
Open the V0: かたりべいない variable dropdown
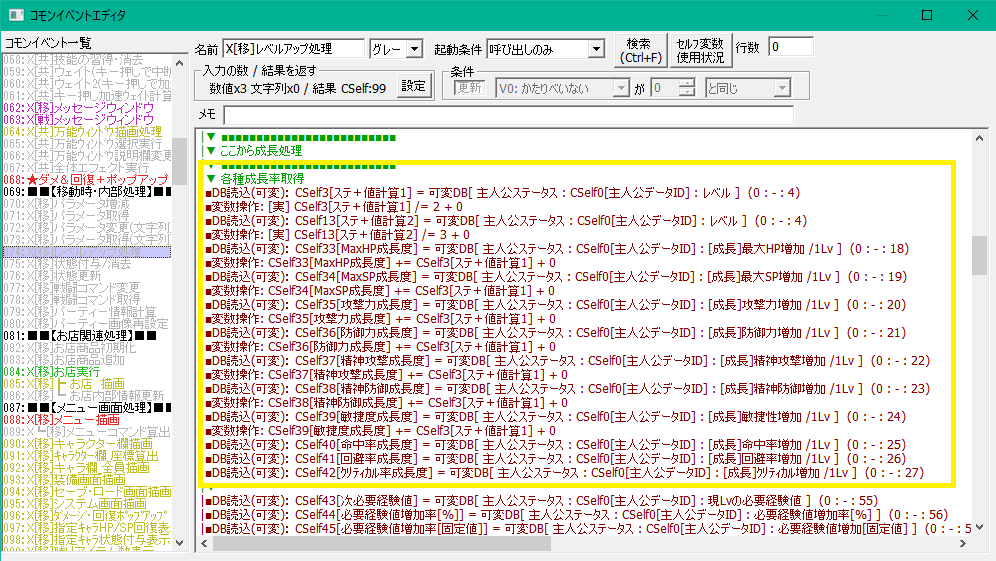point(621,88)
